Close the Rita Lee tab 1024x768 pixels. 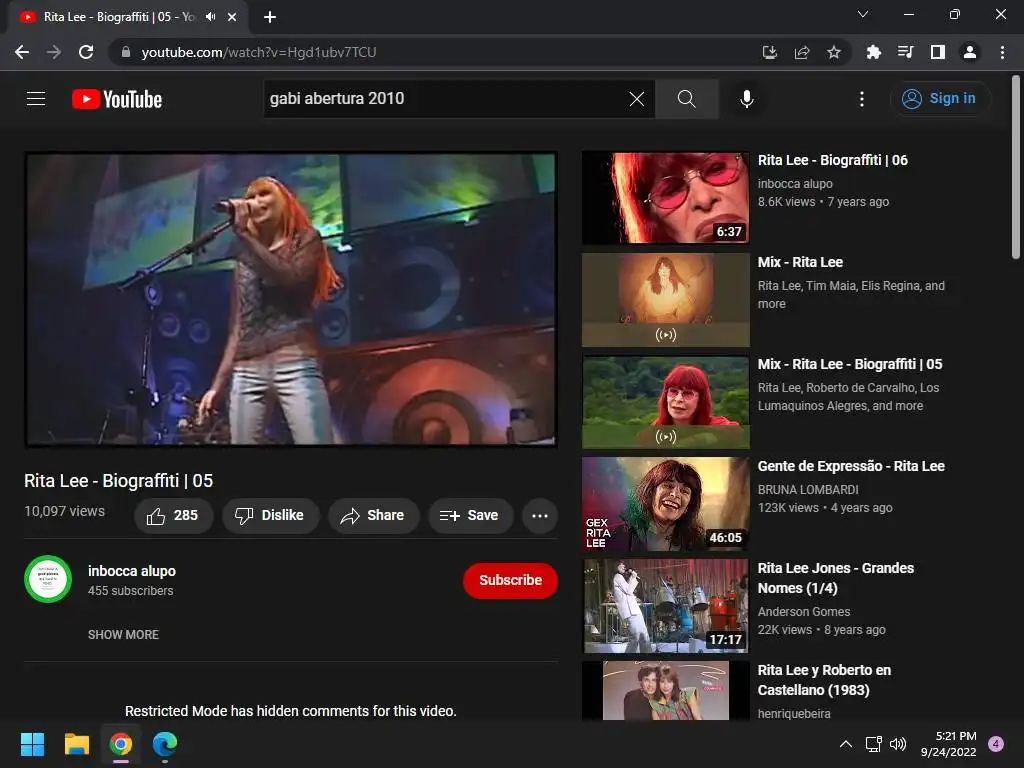[x=232, y=17]
